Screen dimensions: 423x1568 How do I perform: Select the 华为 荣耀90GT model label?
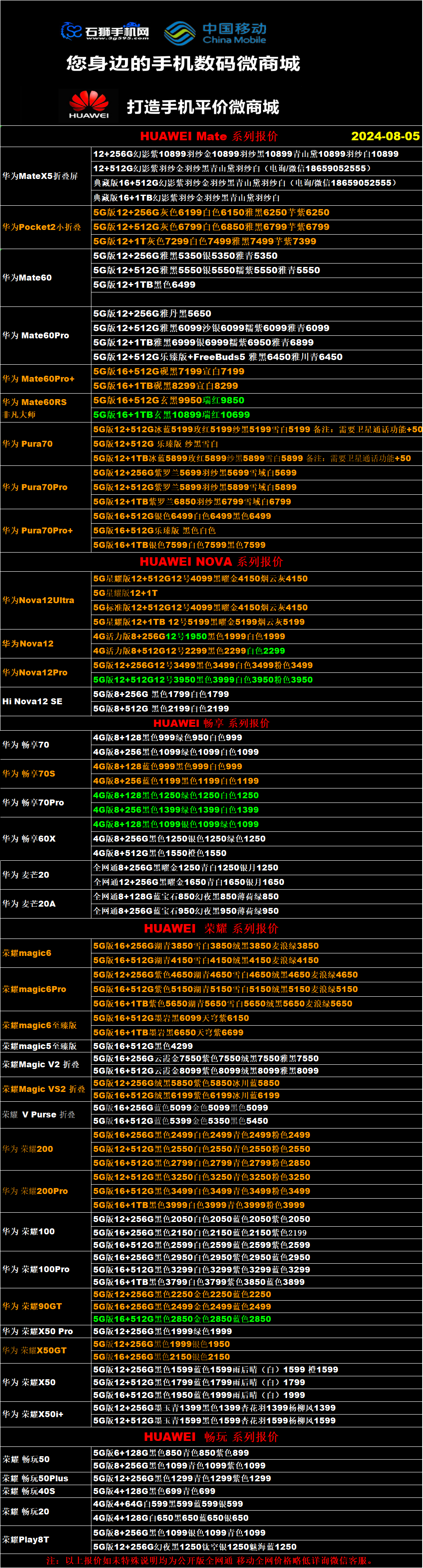tap(32, 1306)
